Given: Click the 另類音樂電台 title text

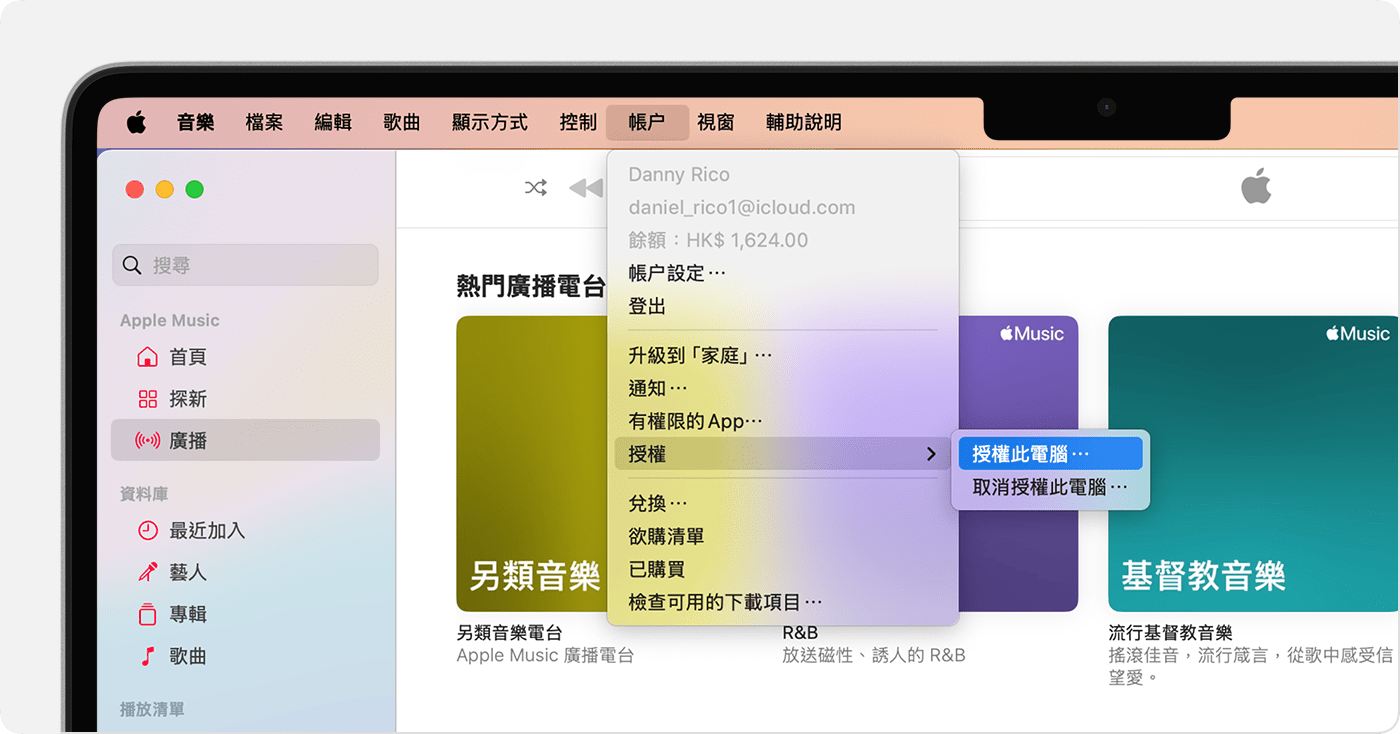Looking at the screenshot, I should click(510, 633).
